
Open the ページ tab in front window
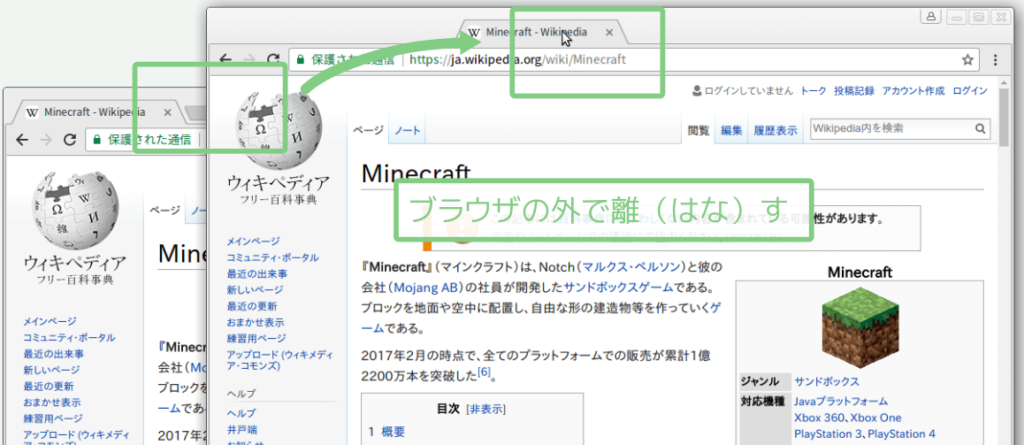(368, 131)
